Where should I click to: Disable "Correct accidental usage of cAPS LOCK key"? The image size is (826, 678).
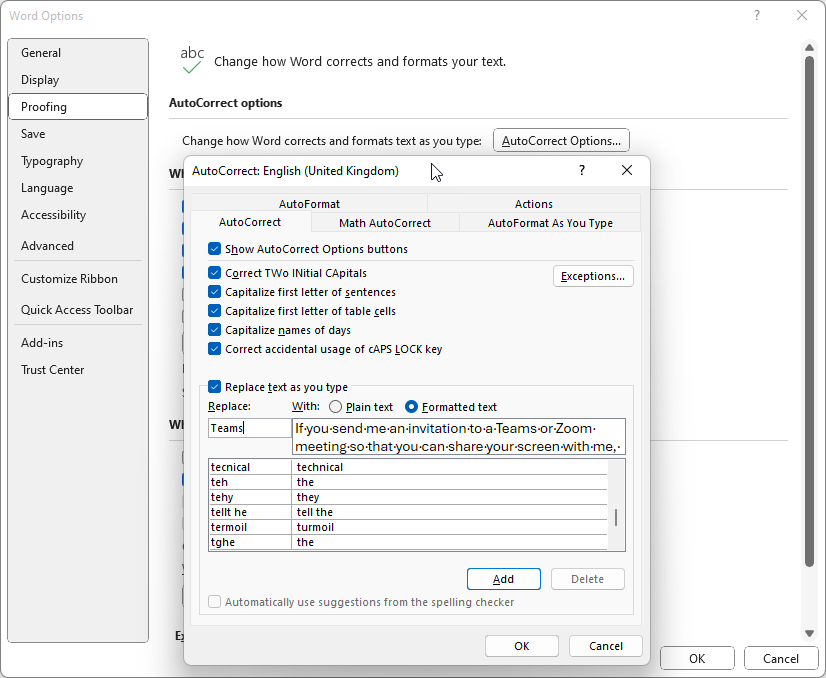tap(214, 348)
